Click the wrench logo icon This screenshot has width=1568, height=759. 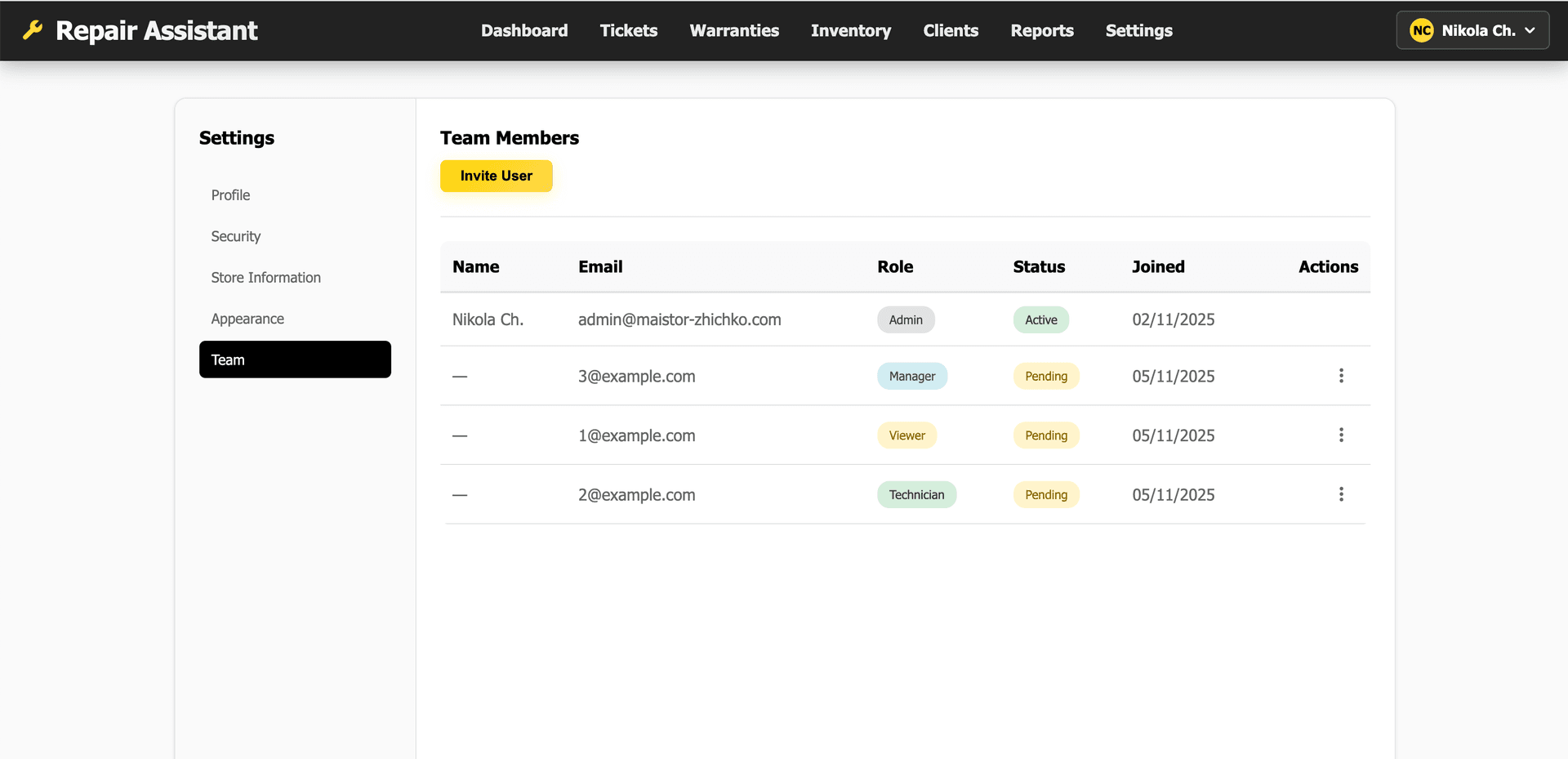[x=32, y=30]
